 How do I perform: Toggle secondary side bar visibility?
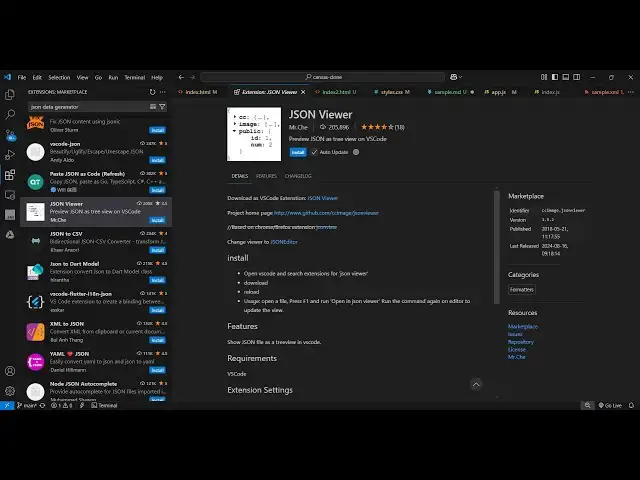[x=576, y=77]
